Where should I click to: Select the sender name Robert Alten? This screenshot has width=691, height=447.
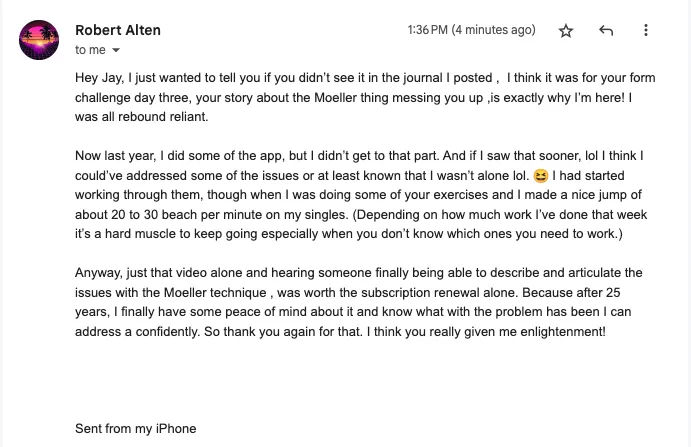pos(118,30)
